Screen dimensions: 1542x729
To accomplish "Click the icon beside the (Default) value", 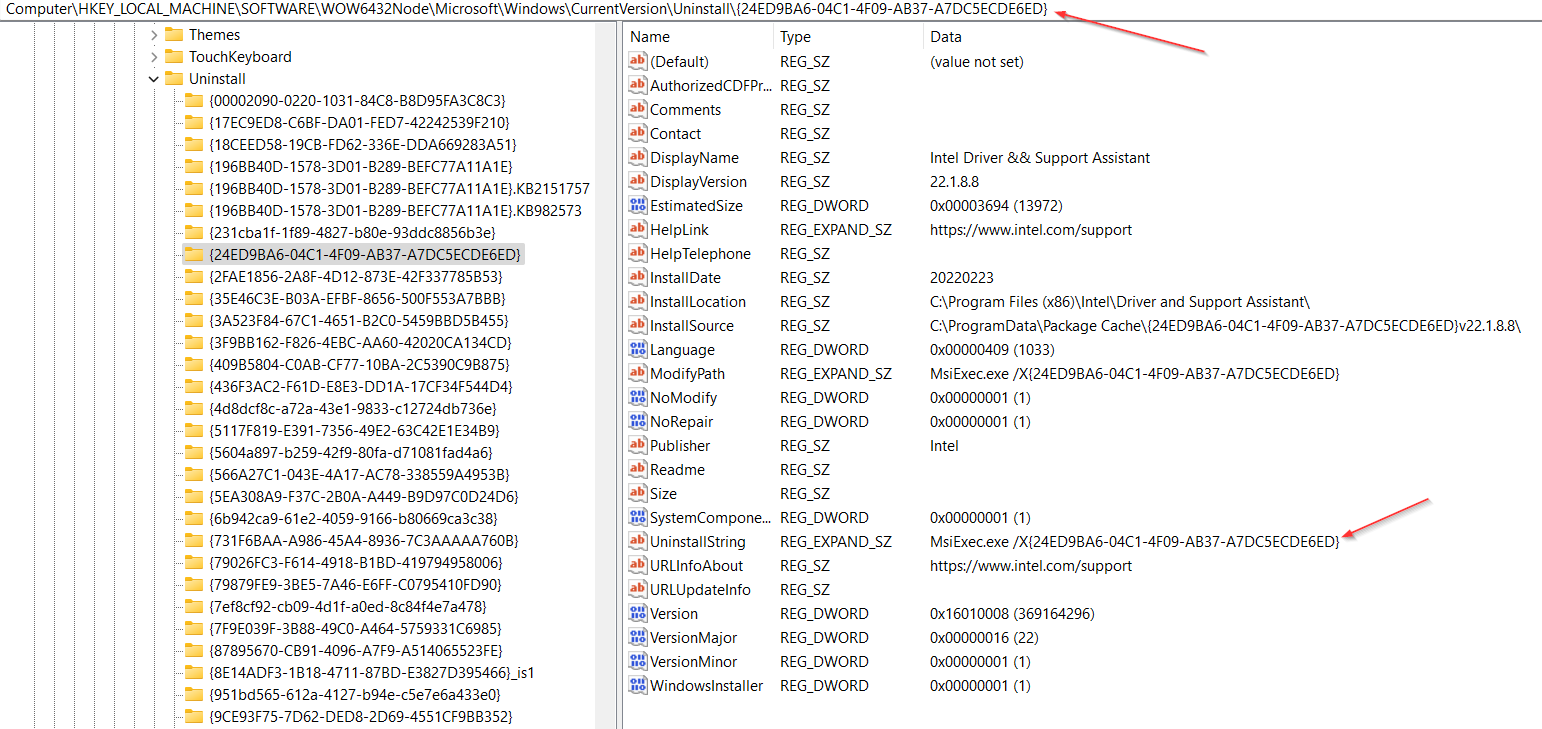I will (x=637, y=62).
